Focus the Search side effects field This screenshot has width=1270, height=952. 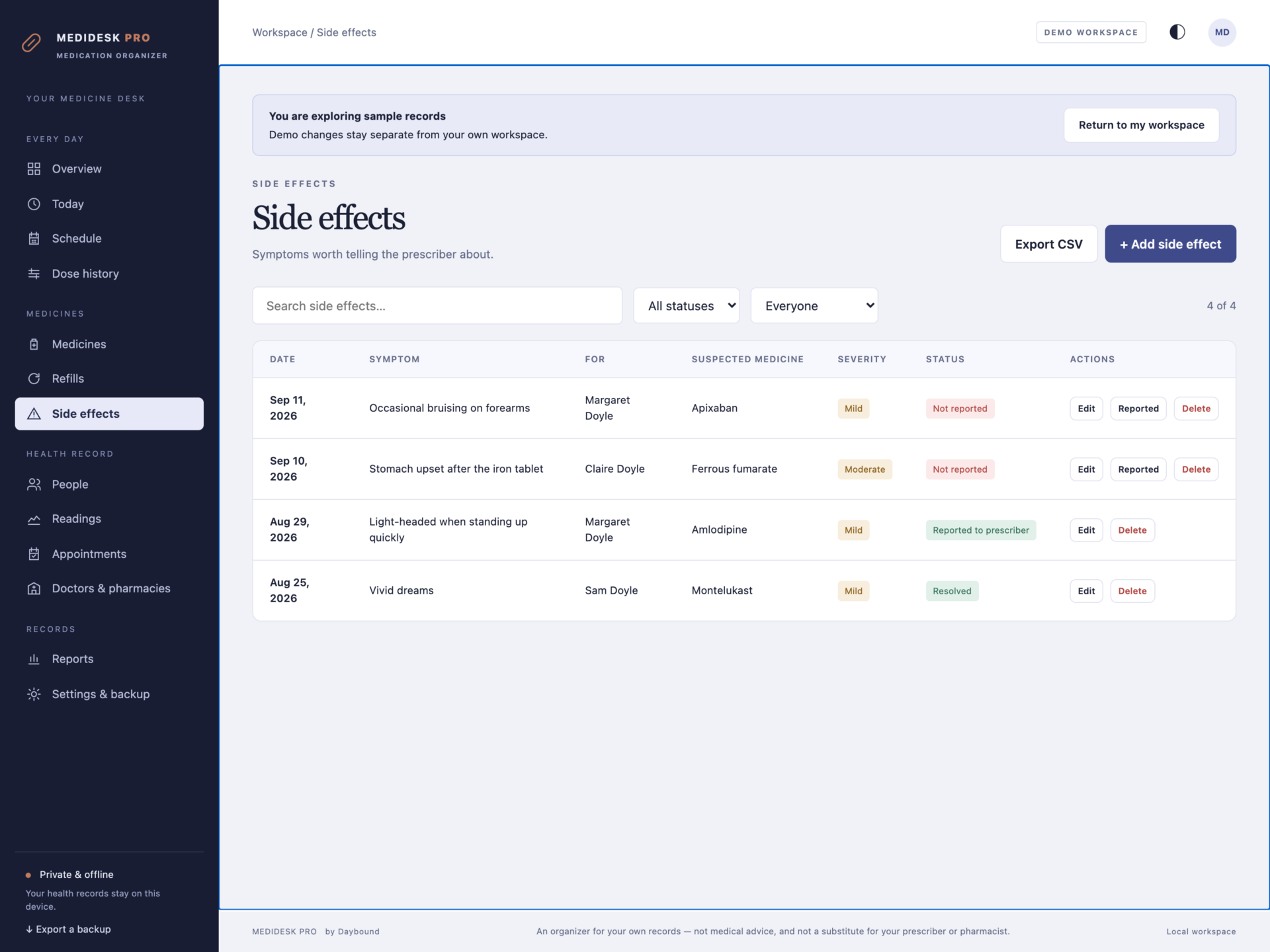[x=437, y=305]
